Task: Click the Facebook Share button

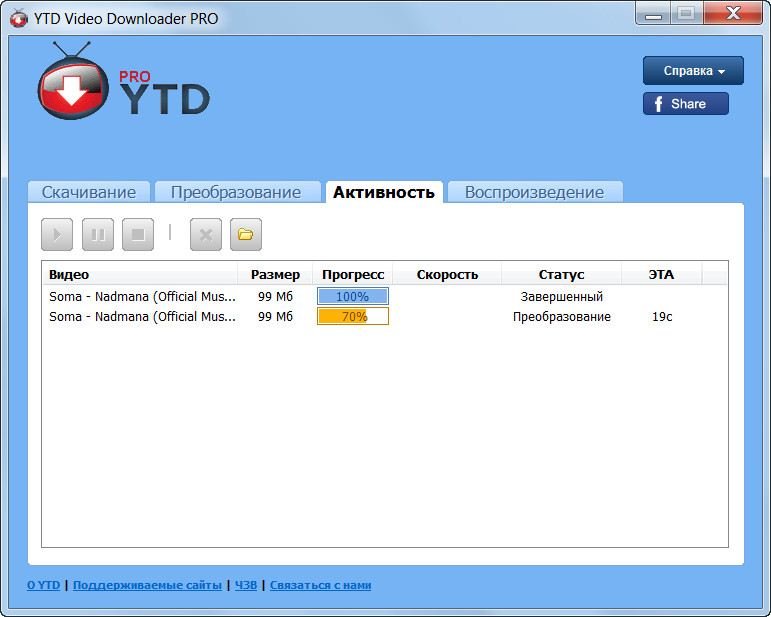Action: (685, 104)
